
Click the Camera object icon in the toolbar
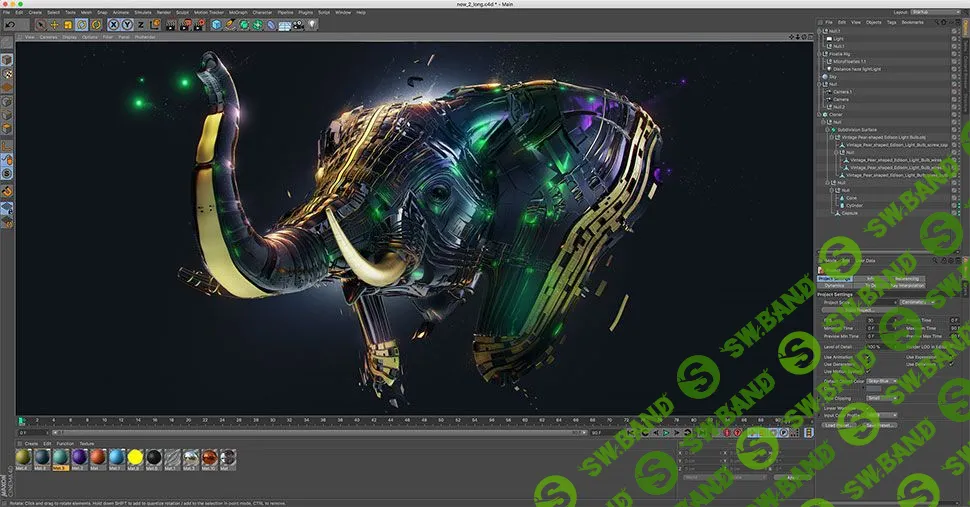click(x=299, y=24)
